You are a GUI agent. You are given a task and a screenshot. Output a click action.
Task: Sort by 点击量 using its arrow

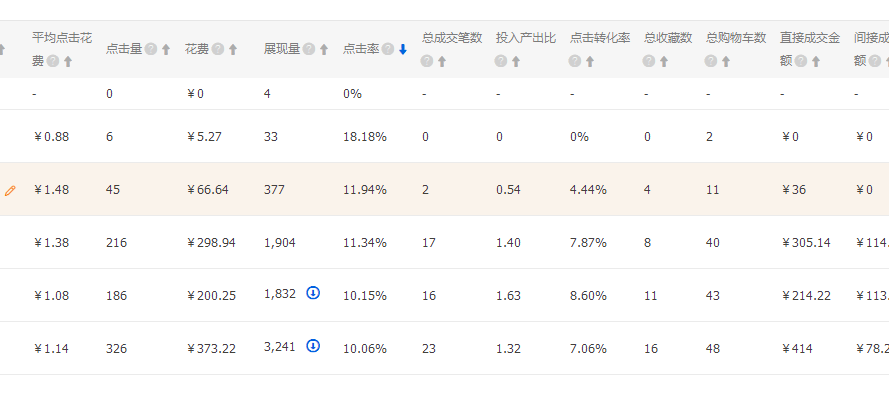click(166, 49)
